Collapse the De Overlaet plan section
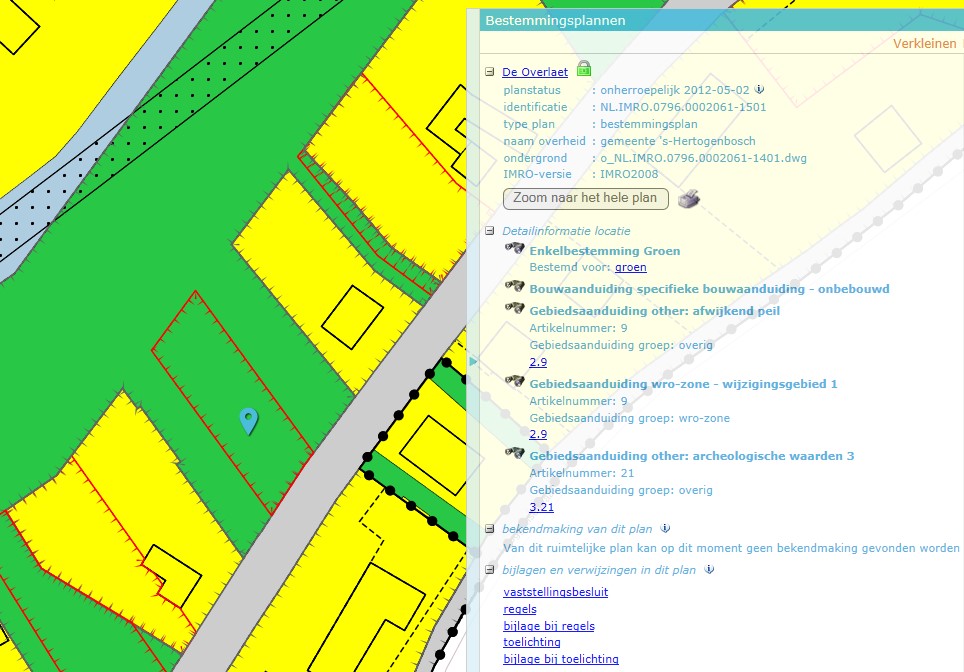 tap(489, 72)
